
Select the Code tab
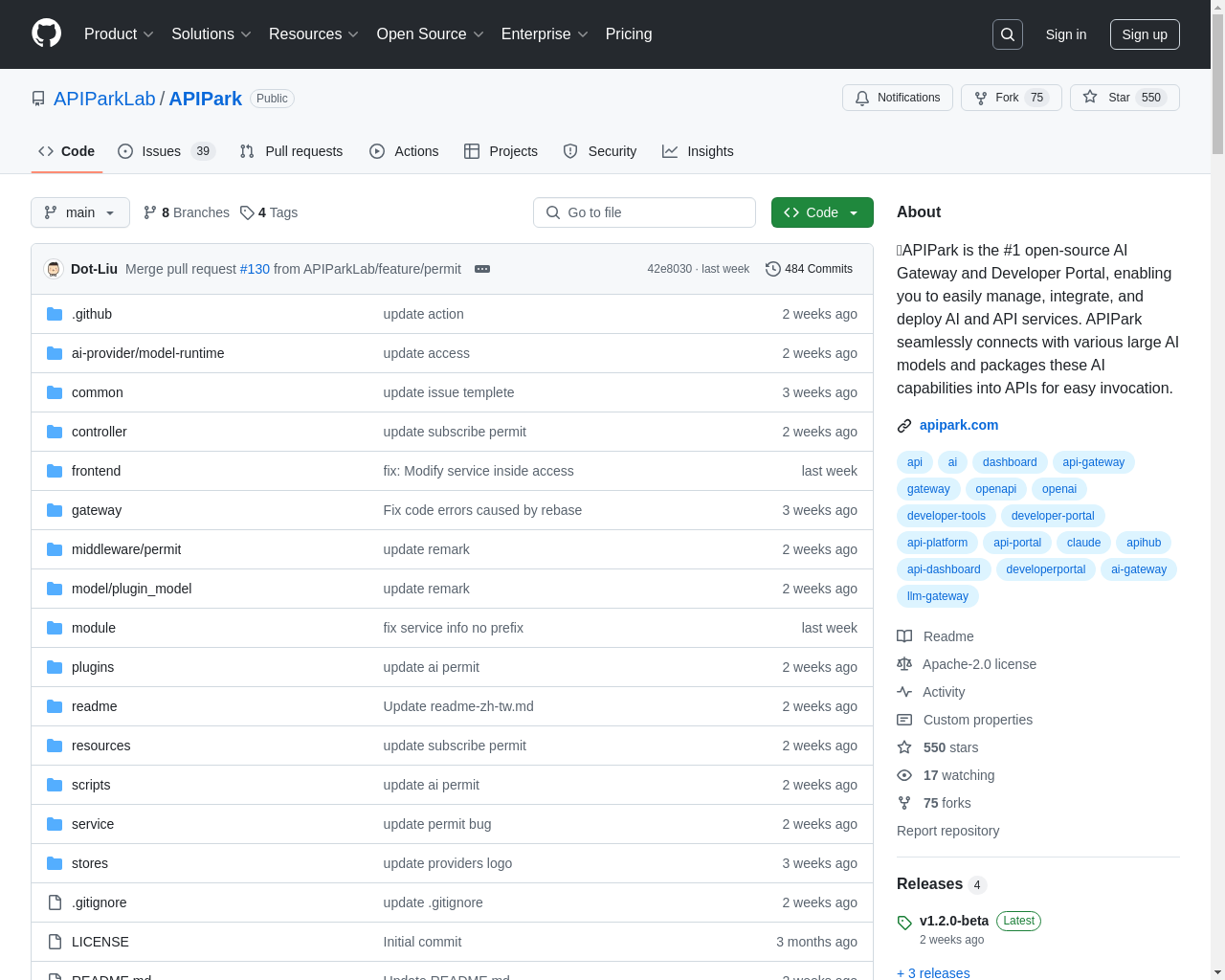pyautogui.click(x=67, y=151)
